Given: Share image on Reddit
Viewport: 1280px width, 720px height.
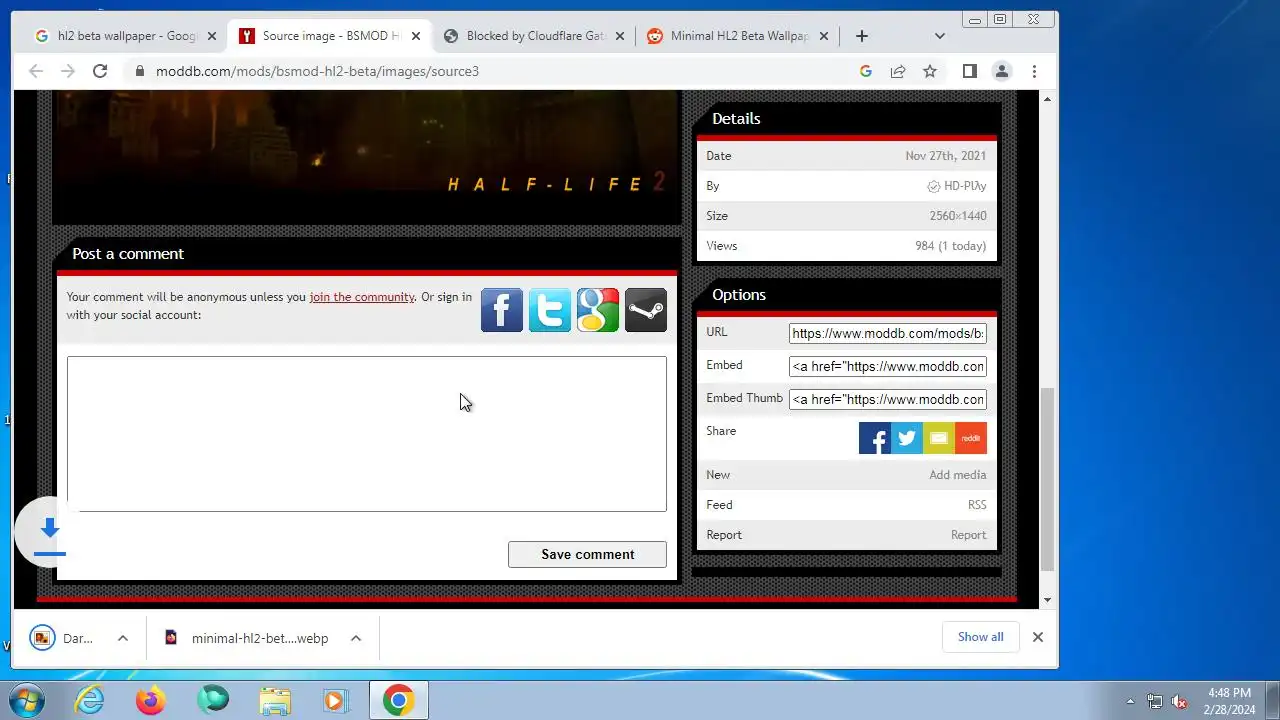Looking at the screenshot, I should point(971,438).
